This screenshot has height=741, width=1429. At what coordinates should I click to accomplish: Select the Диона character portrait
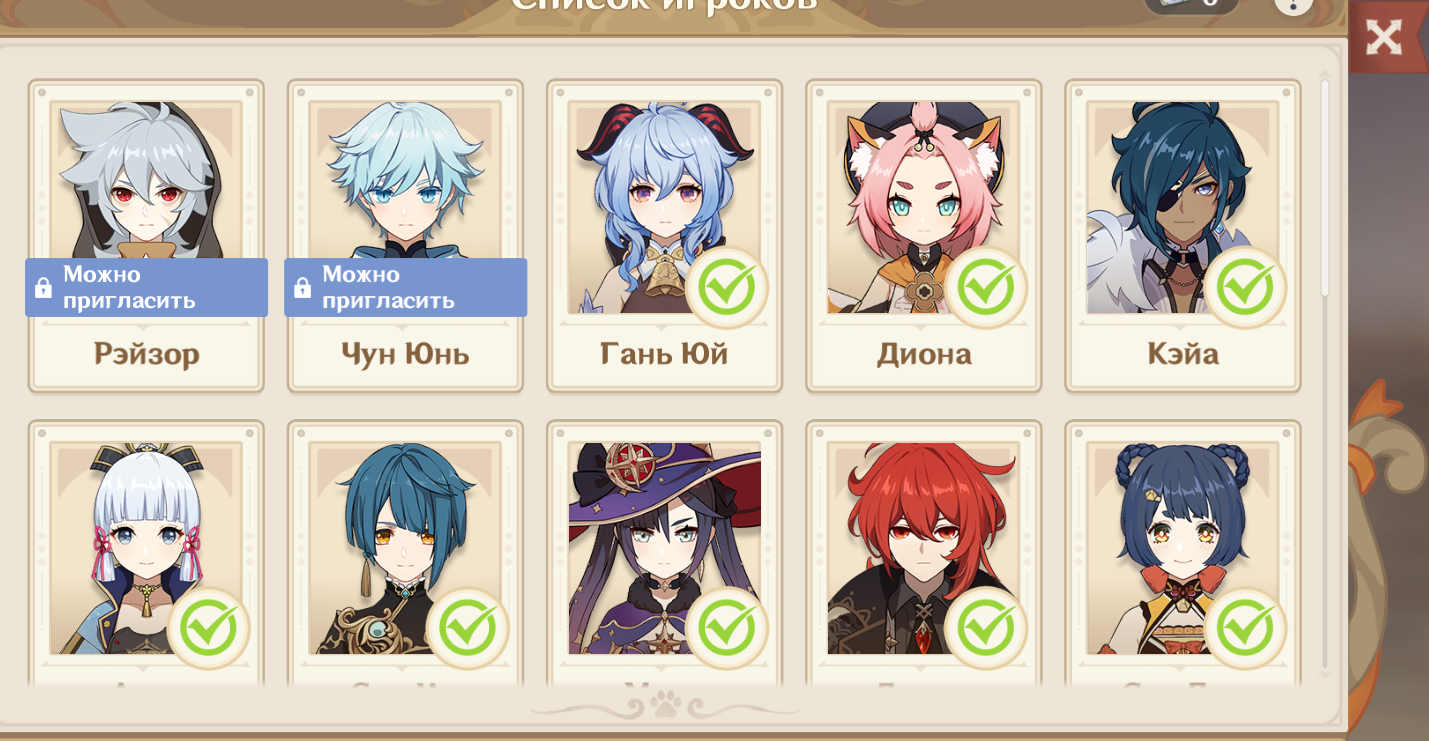[x=923, y=207]
